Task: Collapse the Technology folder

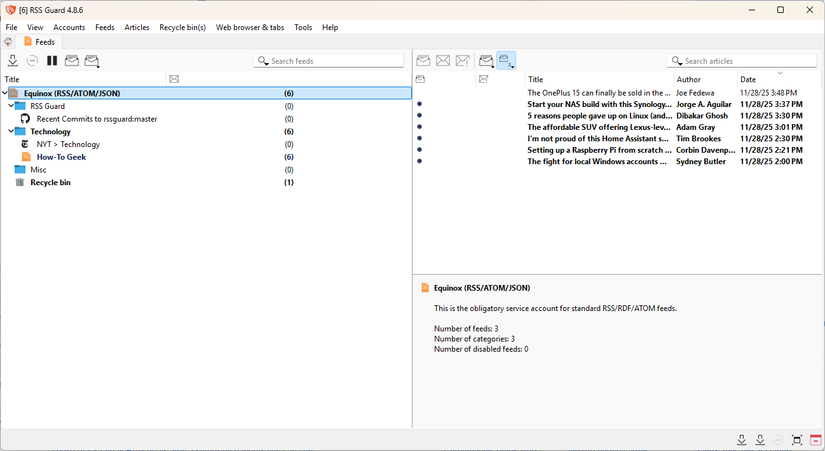Action: click(11, 131)
